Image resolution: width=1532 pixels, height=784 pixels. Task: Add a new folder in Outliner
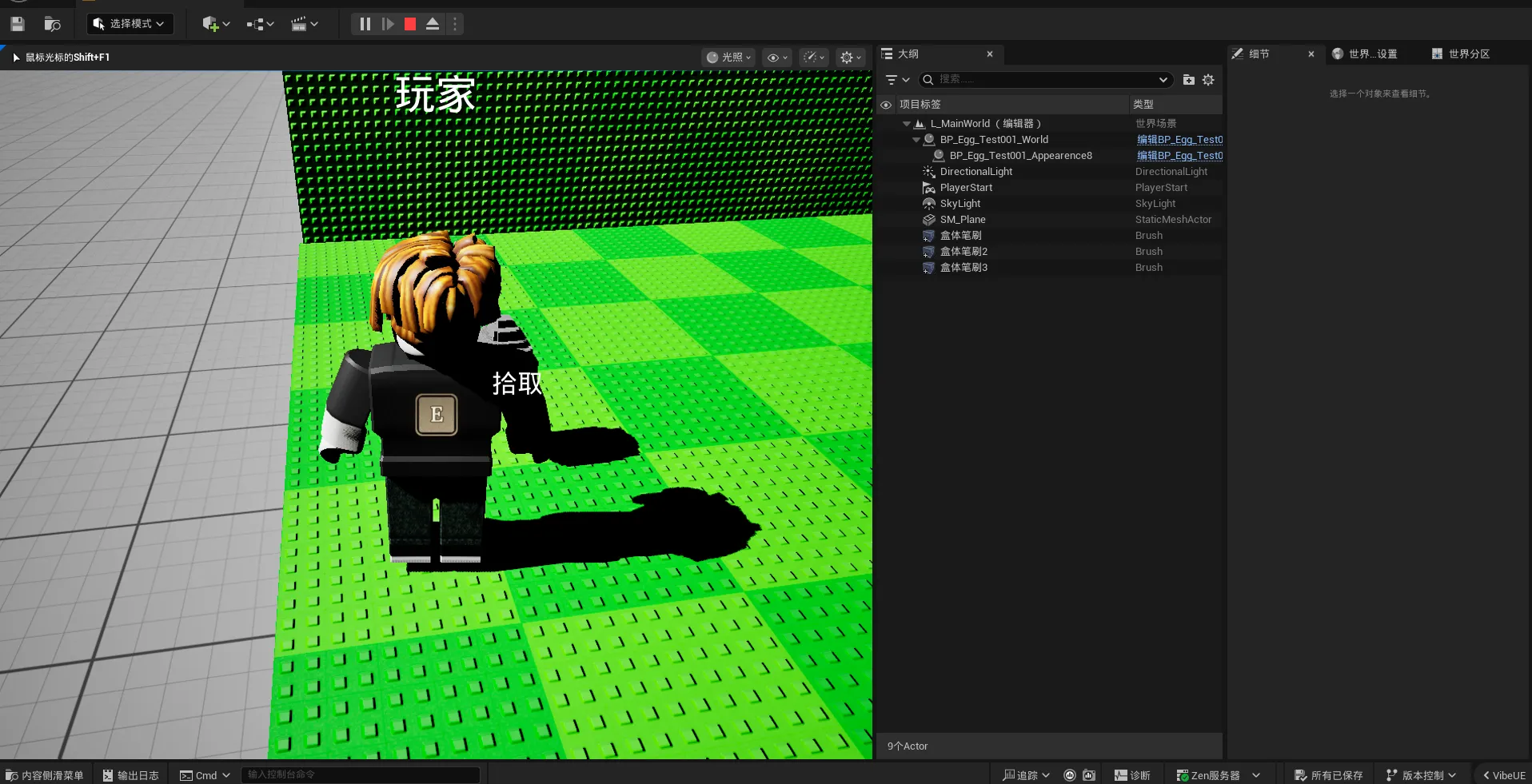1189,80
